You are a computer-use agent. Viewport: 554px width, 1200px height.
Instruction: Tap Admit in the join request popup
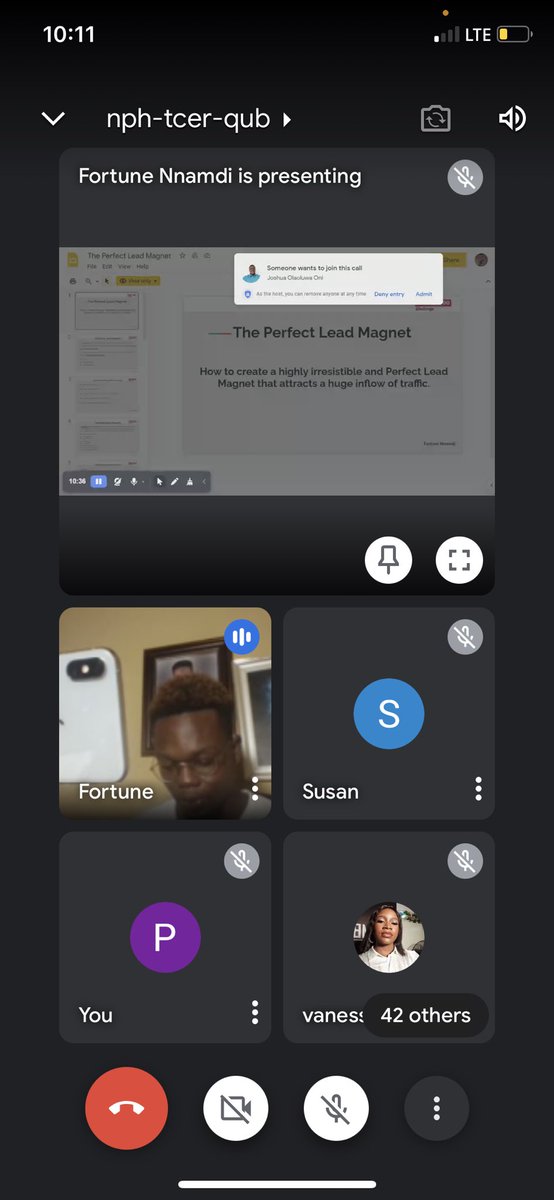click(424, 294)
